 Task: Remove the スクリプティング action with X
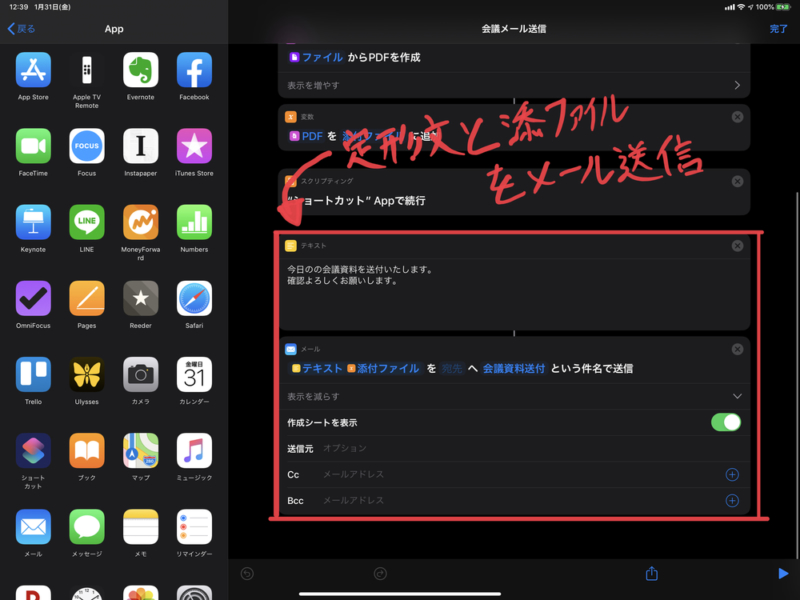[x=737, y=181]
